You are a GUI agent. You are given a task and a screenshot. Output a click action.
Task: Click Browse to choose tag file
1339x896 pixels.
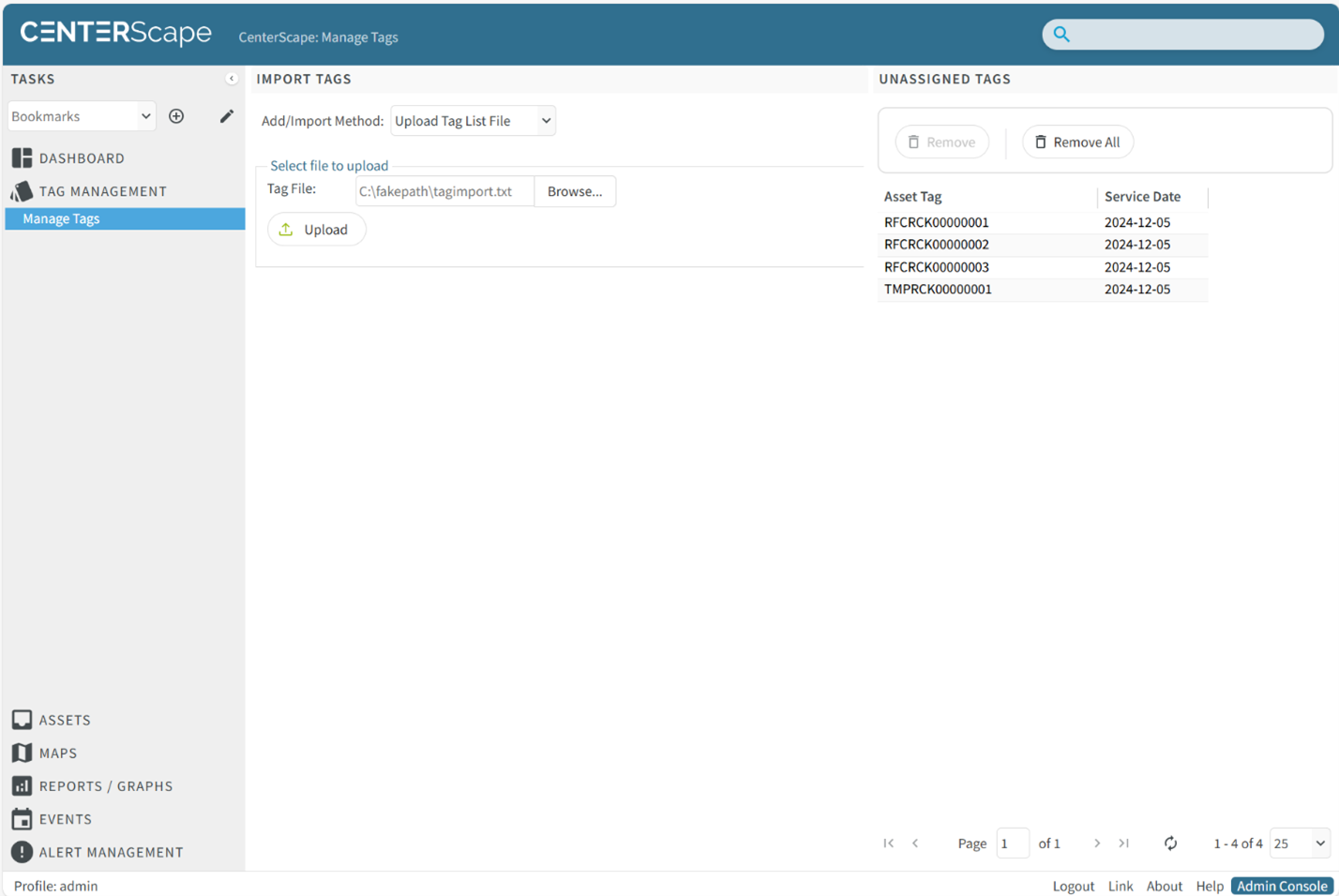pos(574,191)
